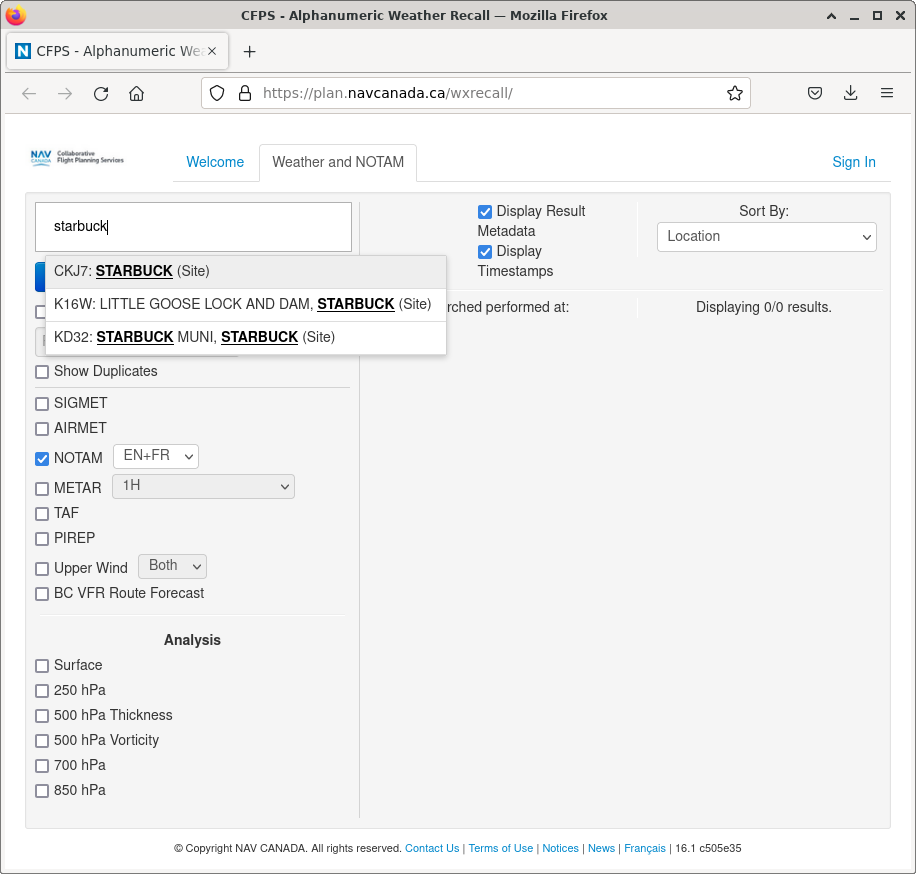Check the Upper Wind option

coord(42,568)
